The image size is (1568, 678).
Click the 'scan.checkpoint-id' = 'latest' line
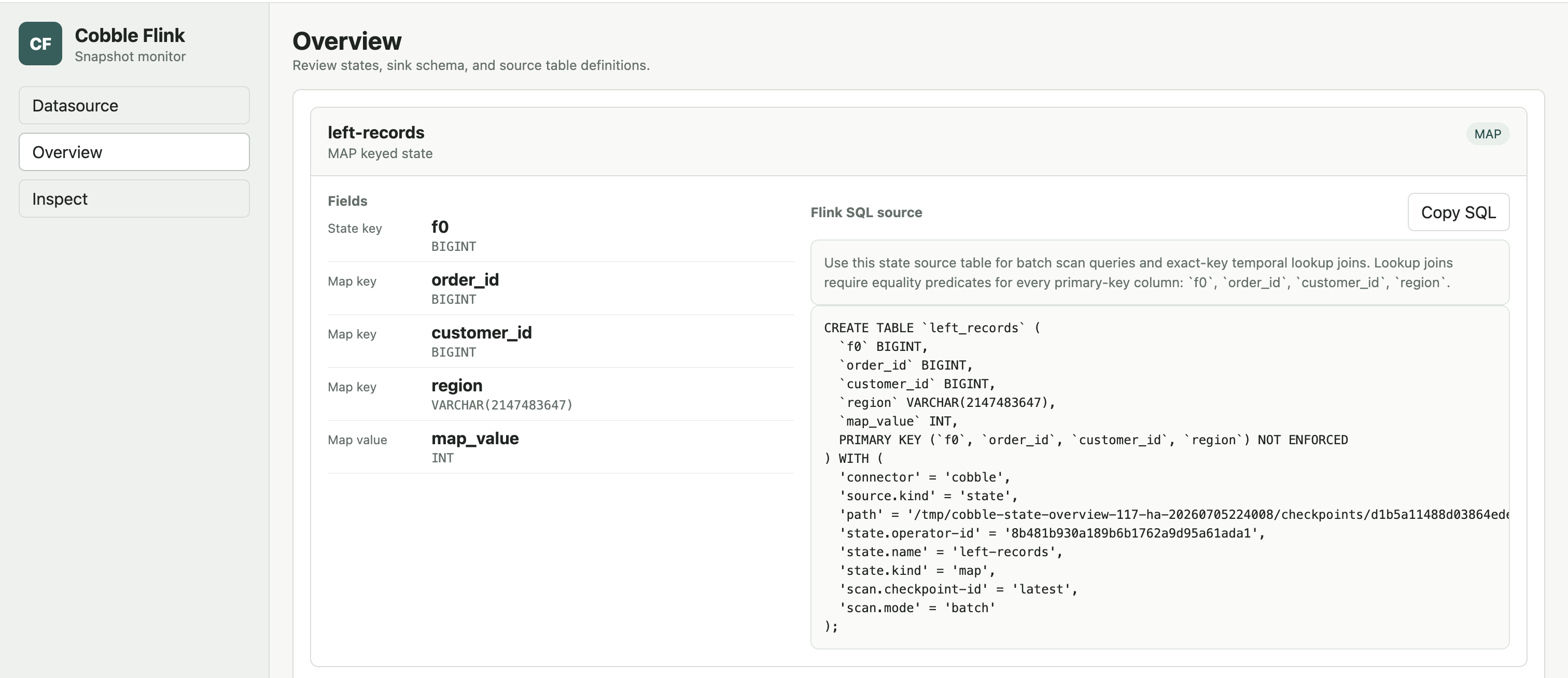pos(958,590)
